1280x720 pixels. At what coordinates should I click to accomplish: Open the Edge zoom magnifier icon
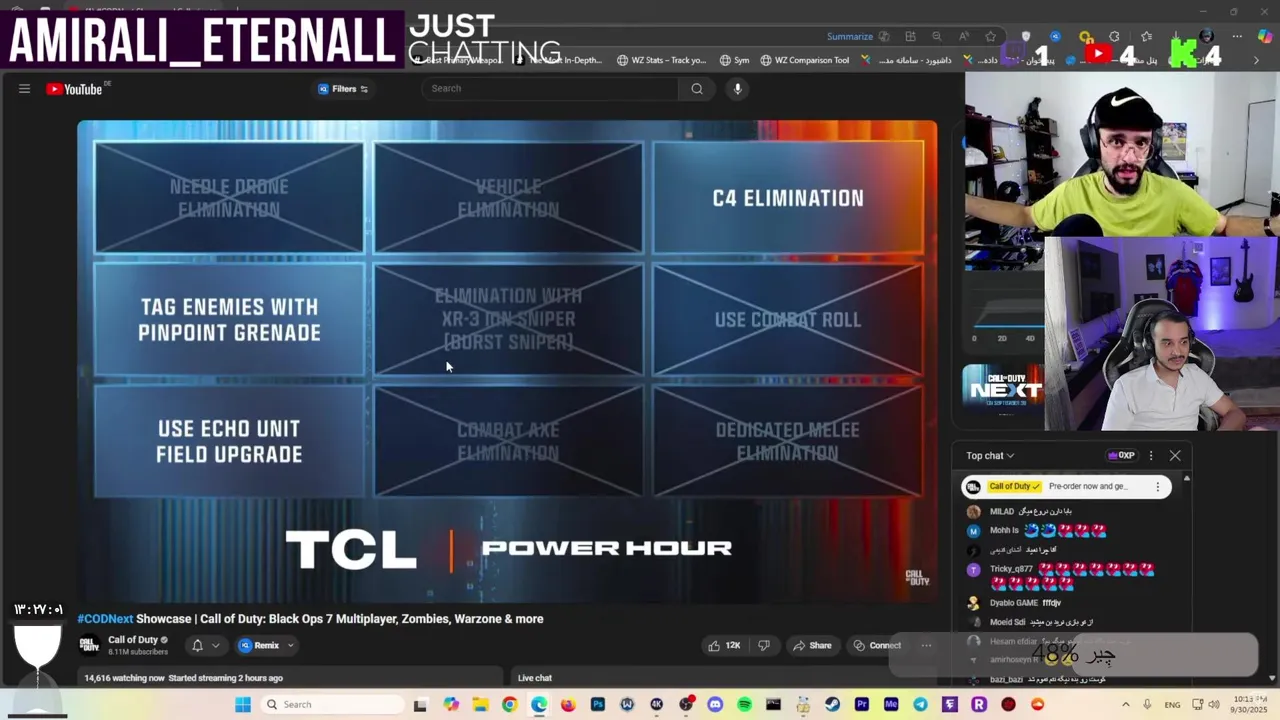[x=937, y=36]
